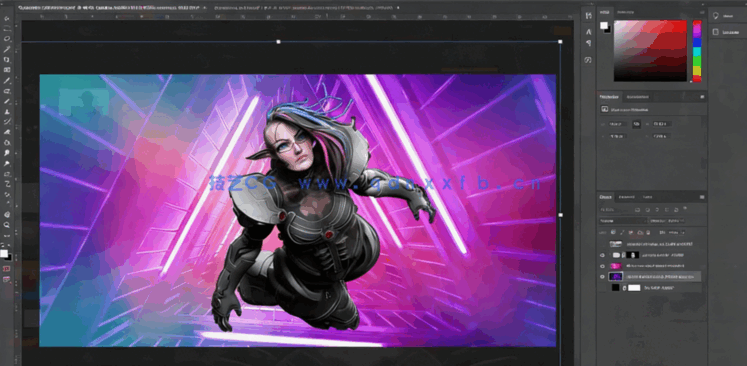Filter layers by smart objects icon
This screenshot has height=366, width=747.
(x=677, y=210)
